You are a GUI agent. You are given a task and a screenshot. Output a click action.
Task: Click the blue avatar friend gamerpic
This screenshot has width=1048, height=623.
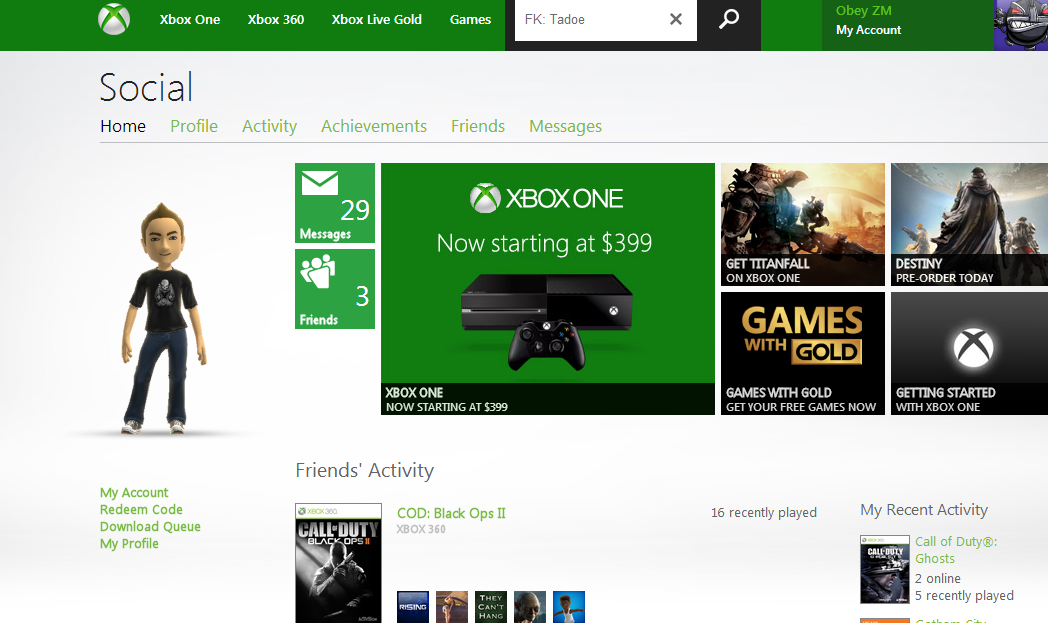(569, 607)
